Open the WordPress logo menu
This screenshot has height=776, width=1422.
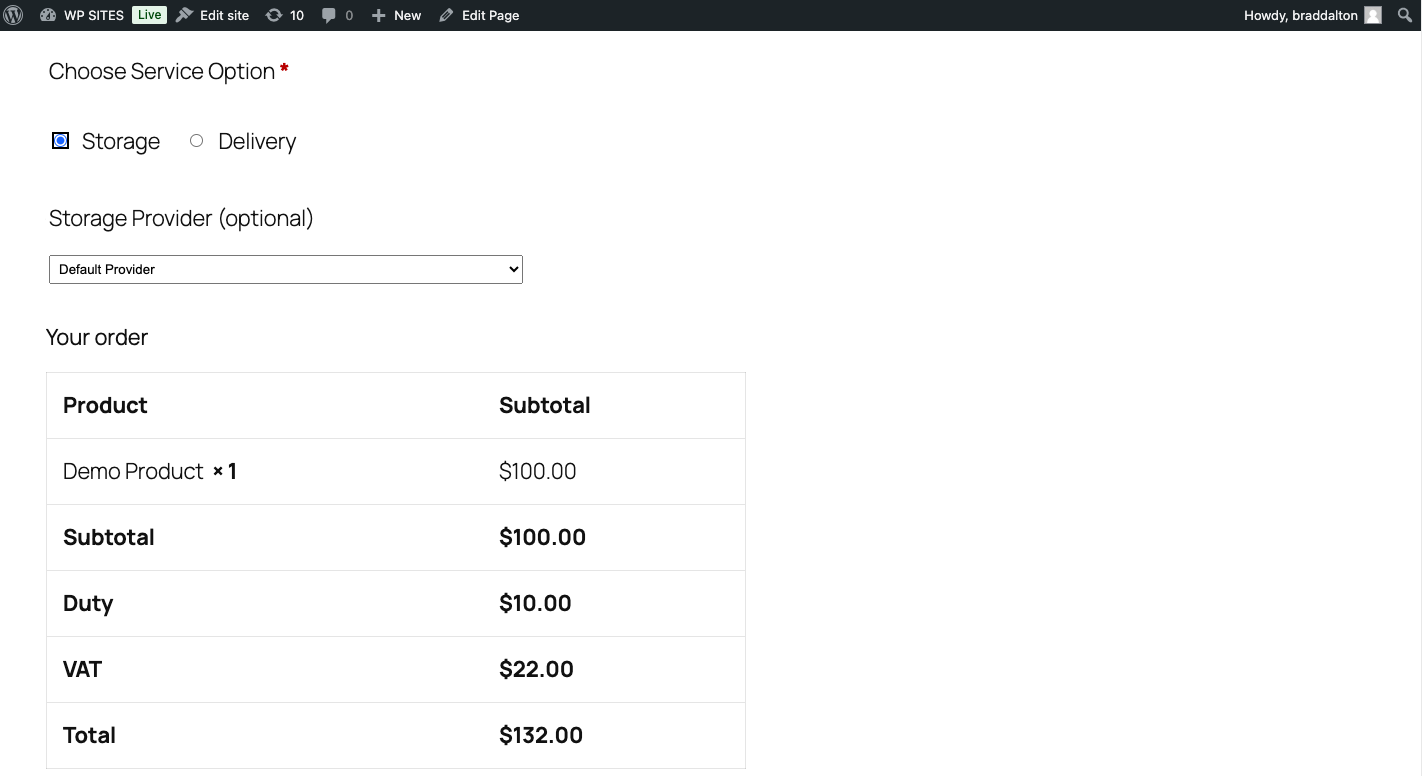(x=14, y=15)
